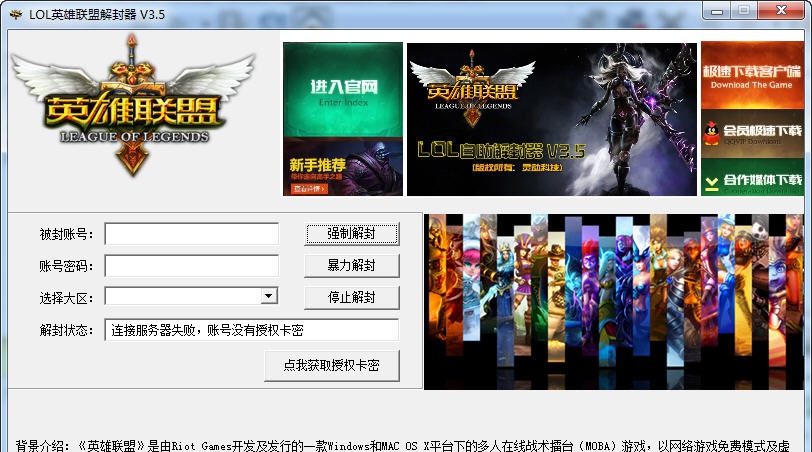Click 点我获取授权卡密 to get license key
Image resolution: width=812 pixels, height=452 pixels.
click(331, 366)
